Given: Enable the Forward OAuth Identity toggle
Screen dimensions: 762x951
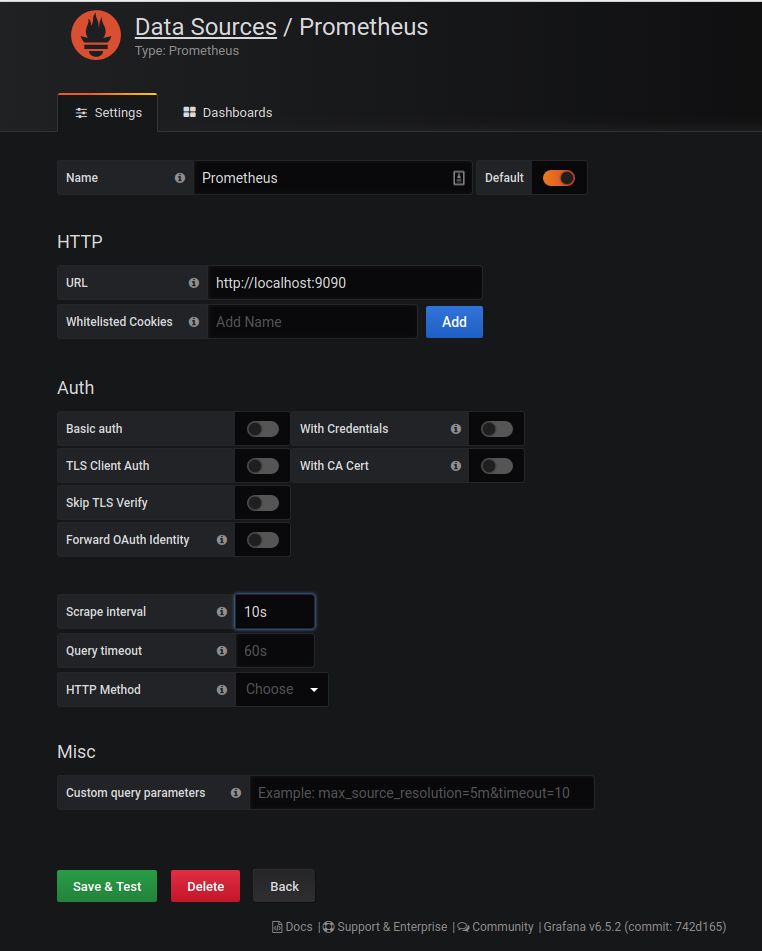Looking at the screenshot, I should click(263, 540).
